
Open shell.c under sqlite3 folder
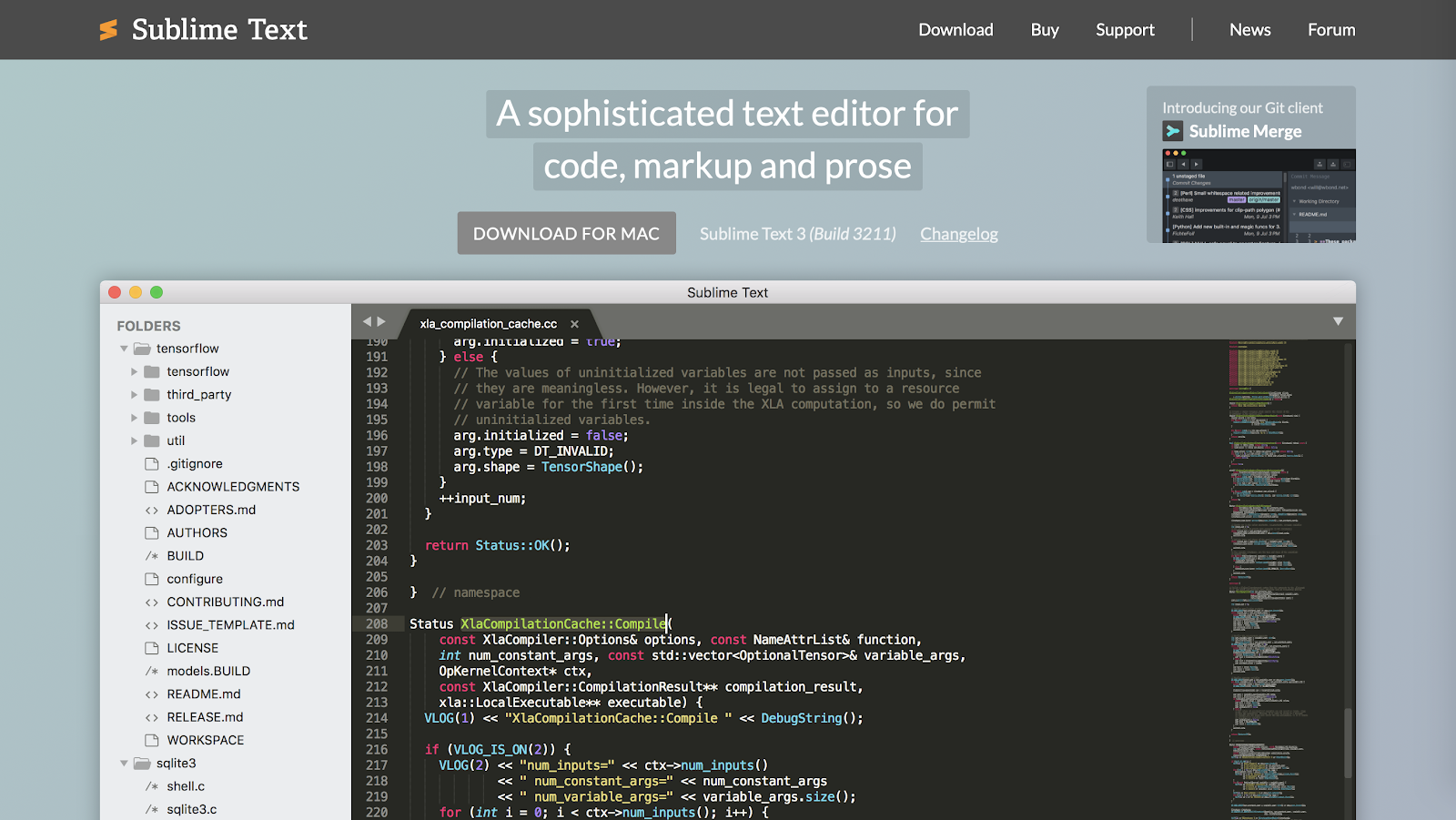(x=186, y=786)
